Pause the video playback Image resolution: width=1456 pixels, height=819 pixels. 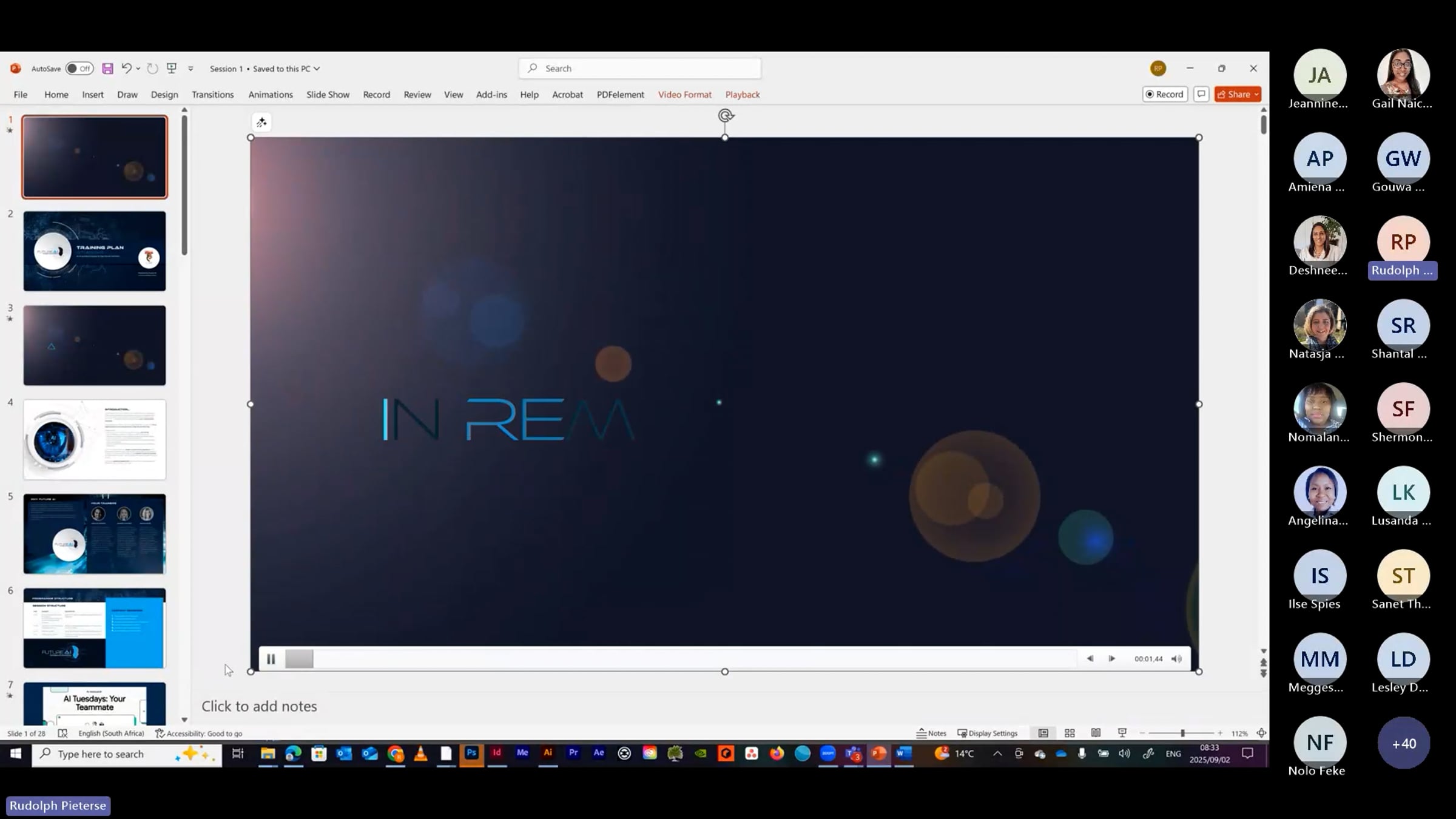tap(271, 659)
